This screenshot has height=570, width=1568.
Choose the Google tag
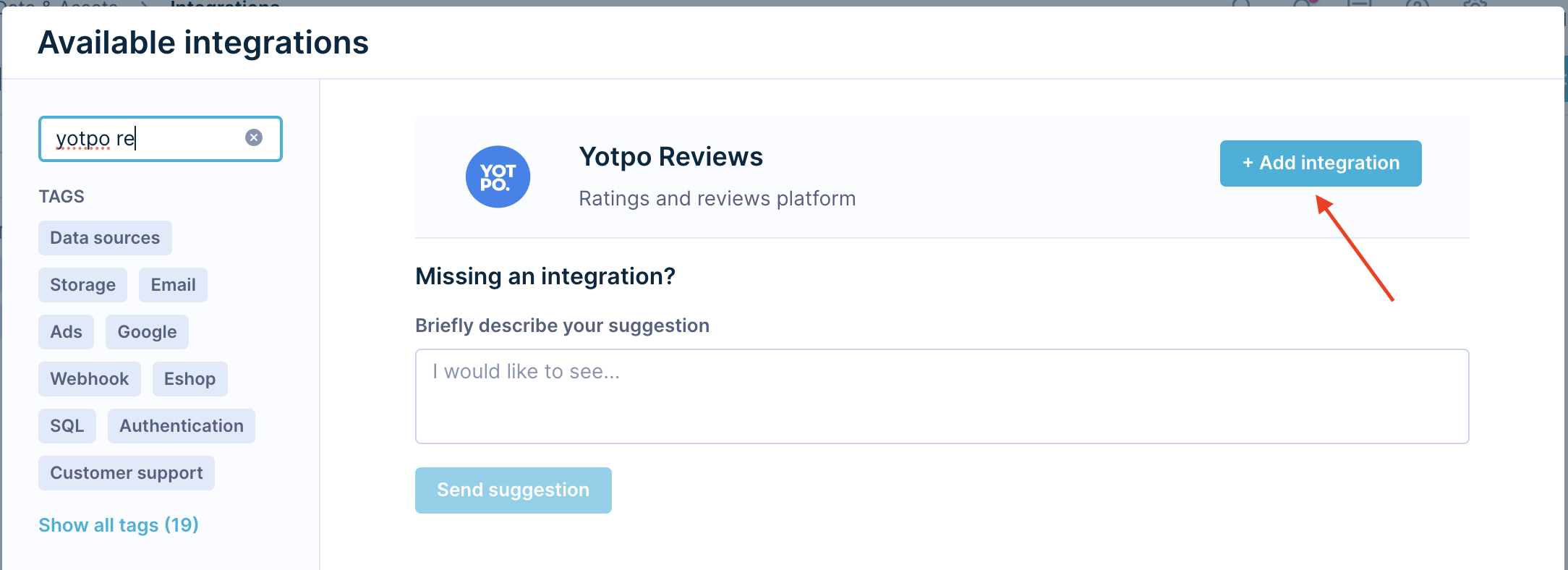(x=147, y=332)
